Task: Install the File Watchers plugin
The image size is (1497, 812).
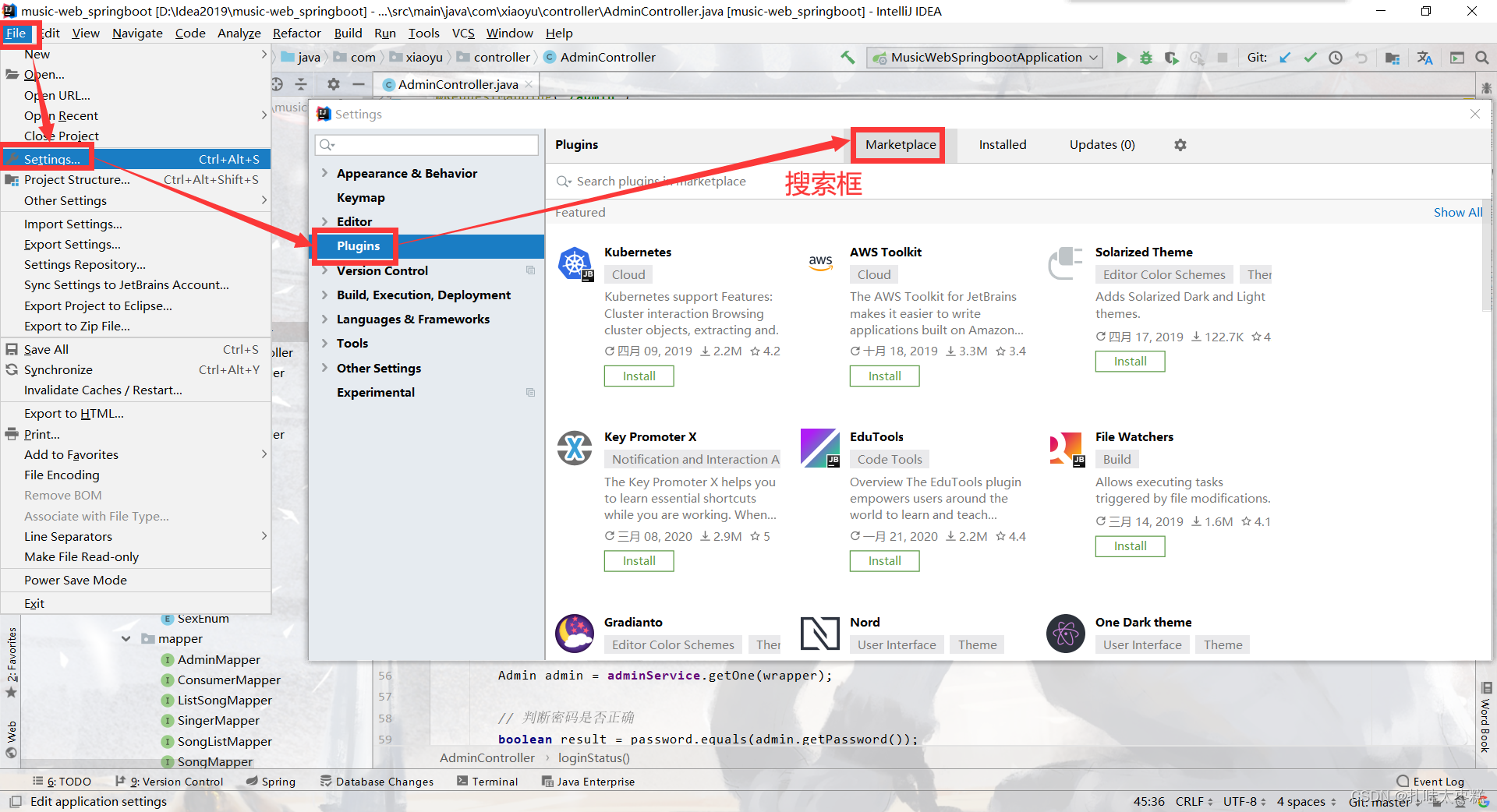Action: click(x=1130, y=545)
